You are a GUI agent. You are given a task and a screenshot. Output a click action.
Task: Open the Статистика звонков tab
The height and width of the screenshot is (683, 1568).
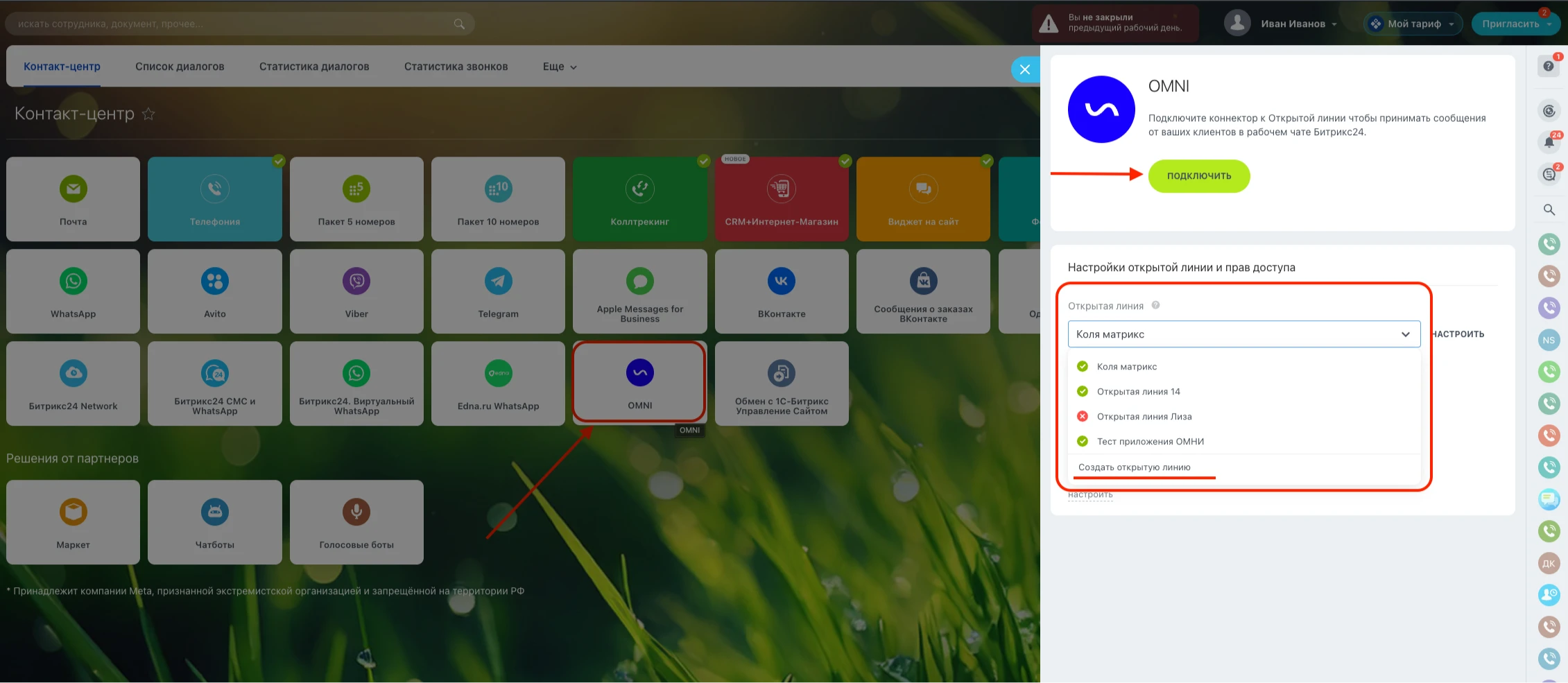456,67
